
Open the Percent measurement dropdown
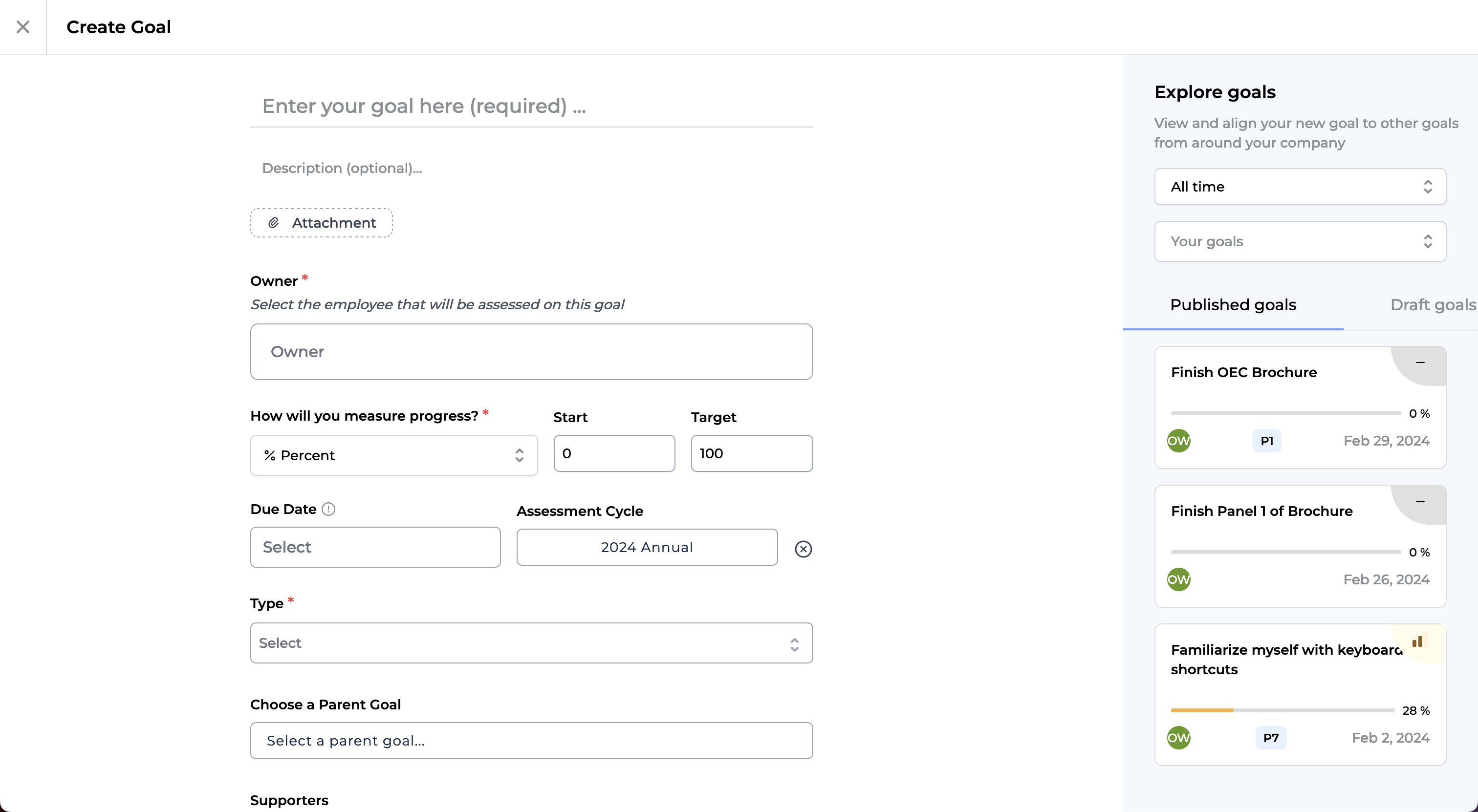coord(393,455)
